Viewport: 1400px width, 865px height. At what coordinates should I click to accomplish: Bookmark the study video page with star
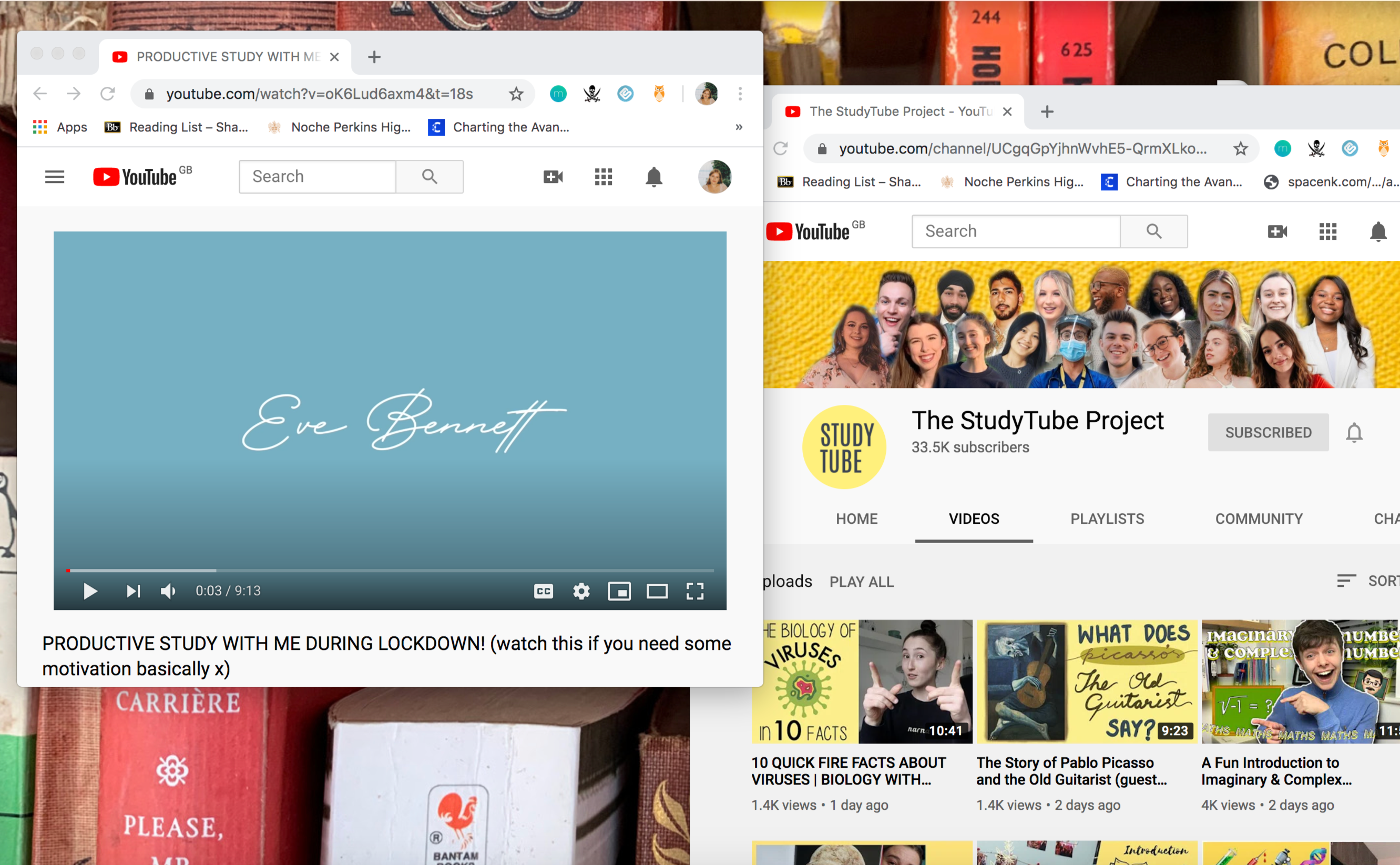516,94
